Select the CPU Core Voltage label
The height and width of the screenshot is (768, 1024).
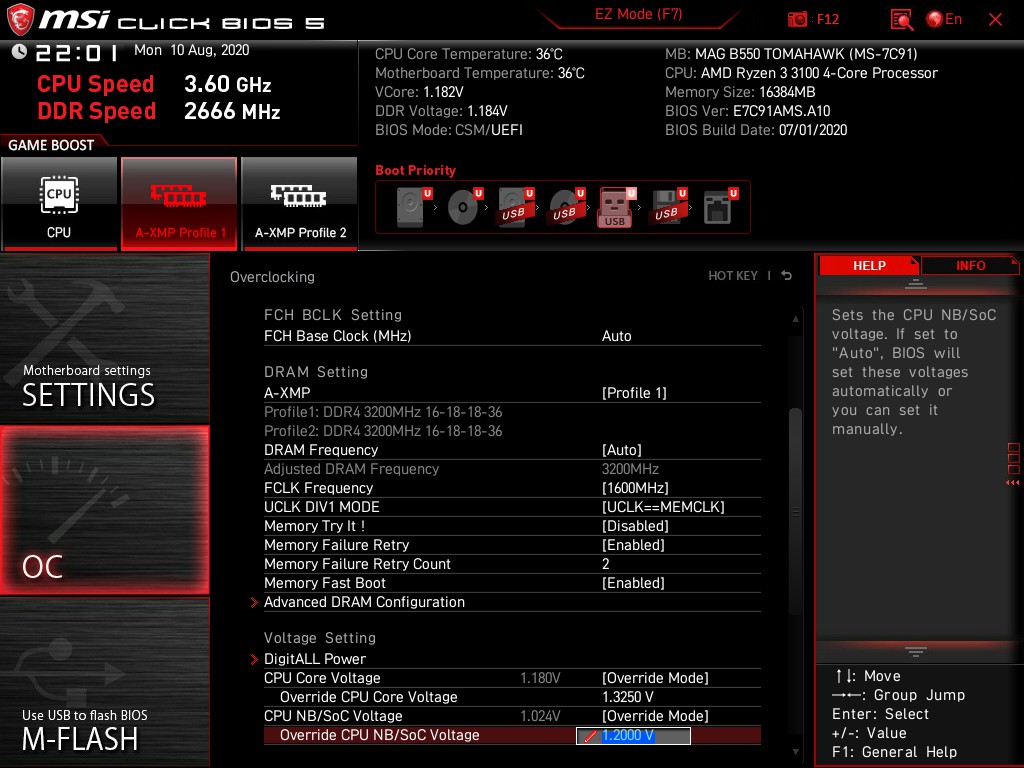(x=322, y=678)
